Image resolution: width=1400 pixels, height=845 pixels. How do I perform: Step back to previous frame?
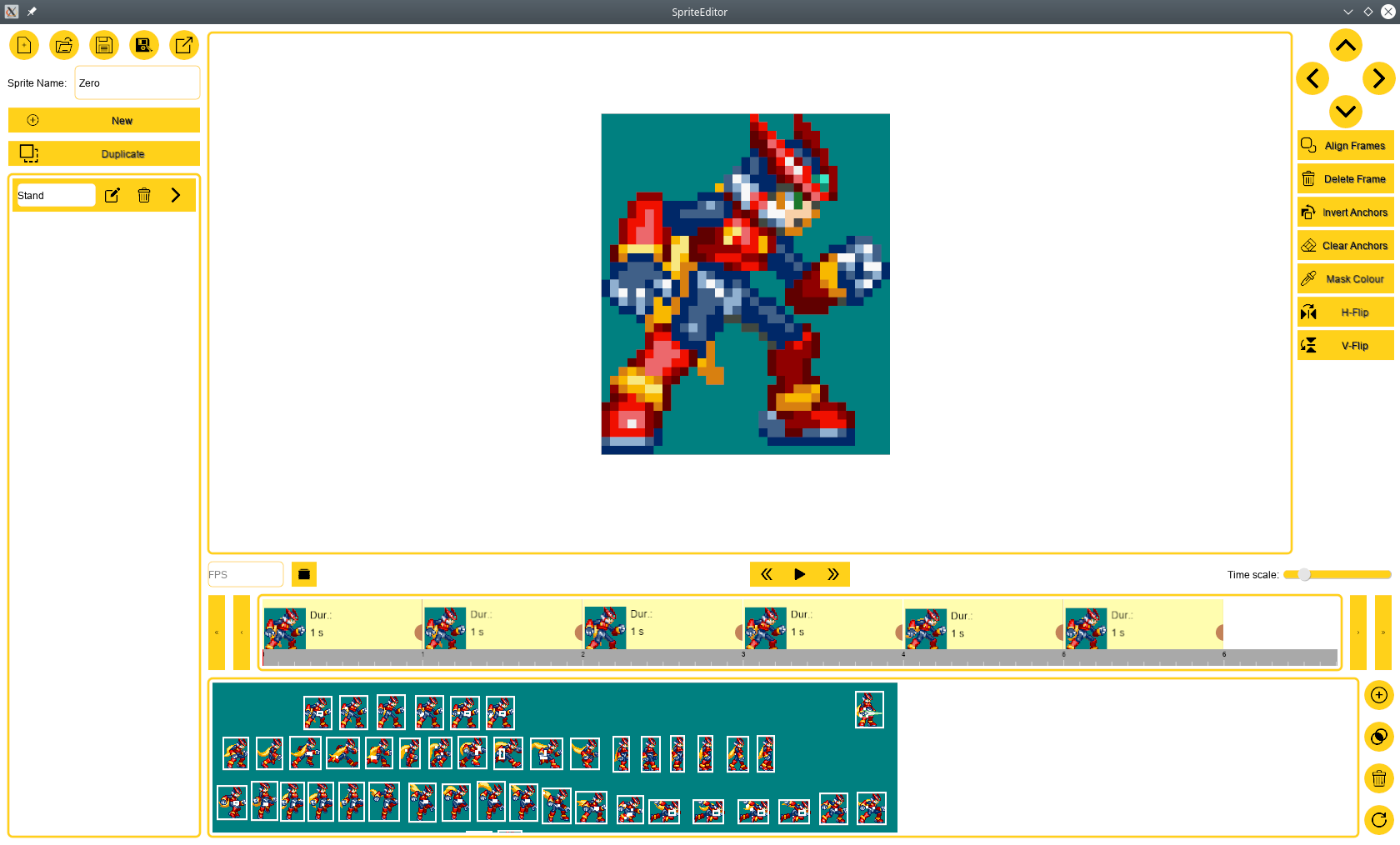767,574
